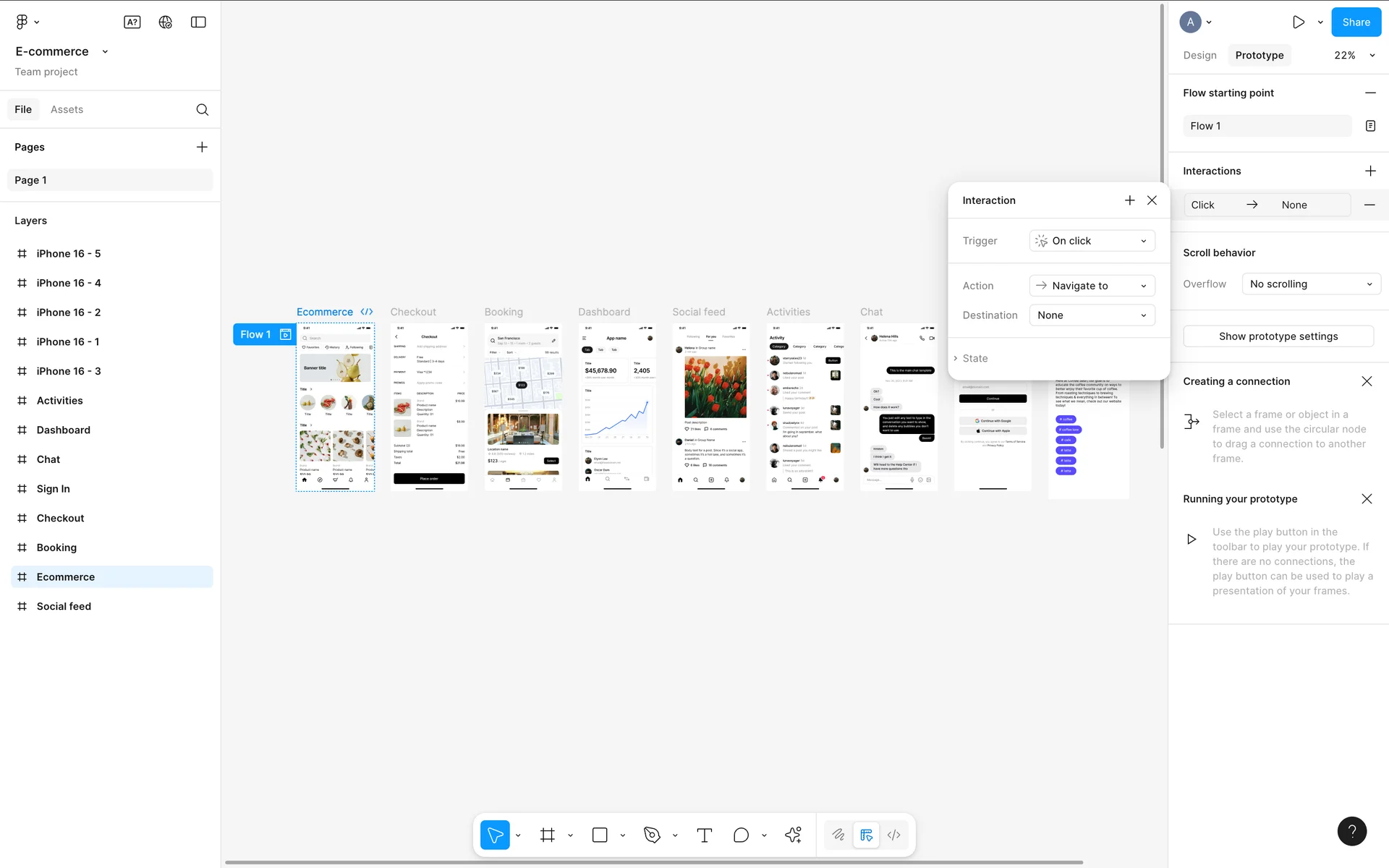This screenshot has width=1389, height=868.
Task: Toggle the sidebar panel layout icon
Action: tap(198, 22)
